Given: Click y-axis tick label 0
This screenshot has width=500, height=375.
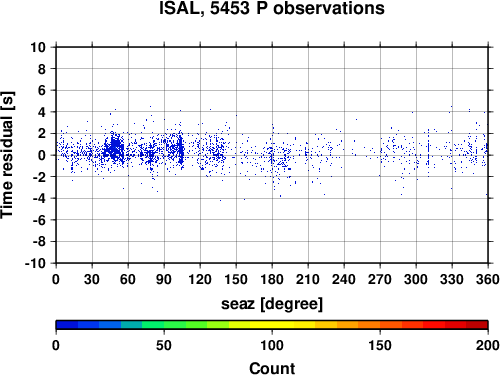Looking at the screenshot, I should 42,155.
